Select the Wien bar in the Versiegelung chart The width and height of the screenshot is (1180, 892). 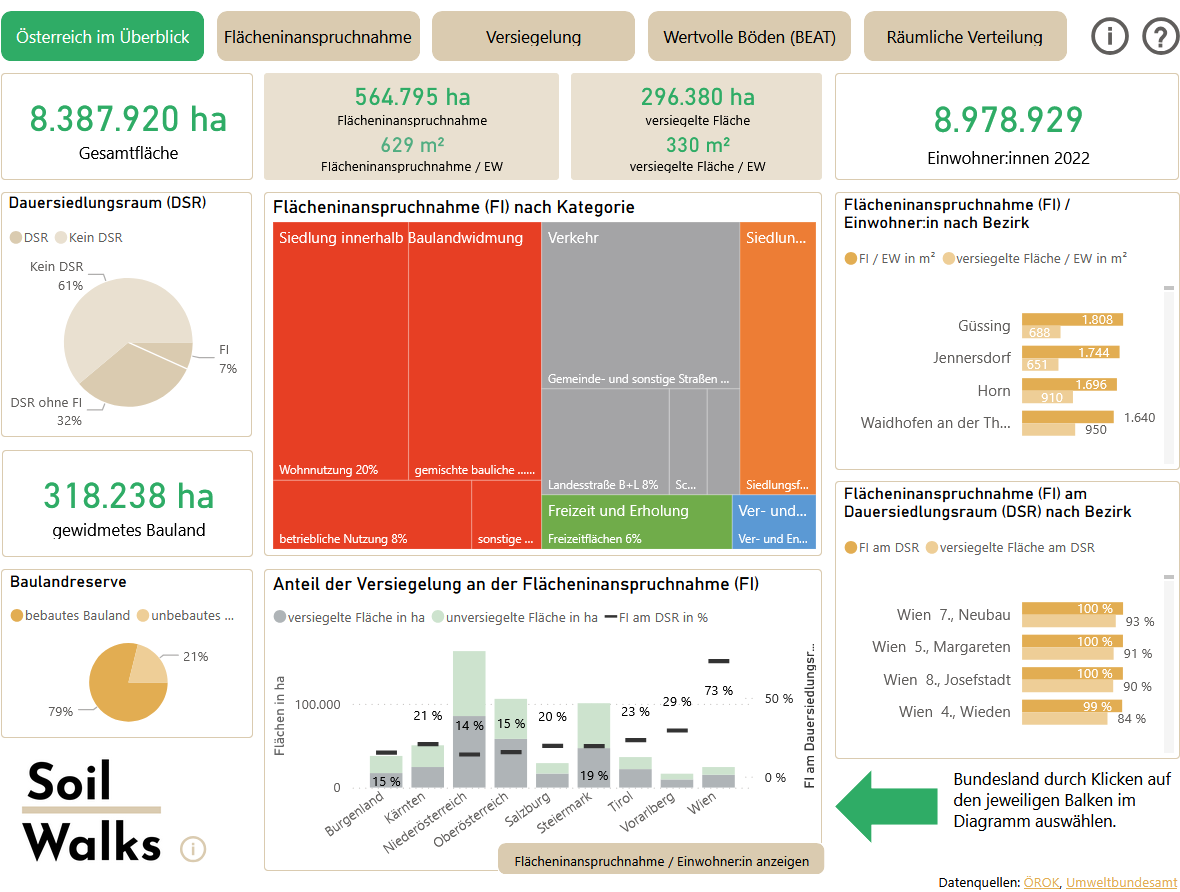tap(718, 777)
